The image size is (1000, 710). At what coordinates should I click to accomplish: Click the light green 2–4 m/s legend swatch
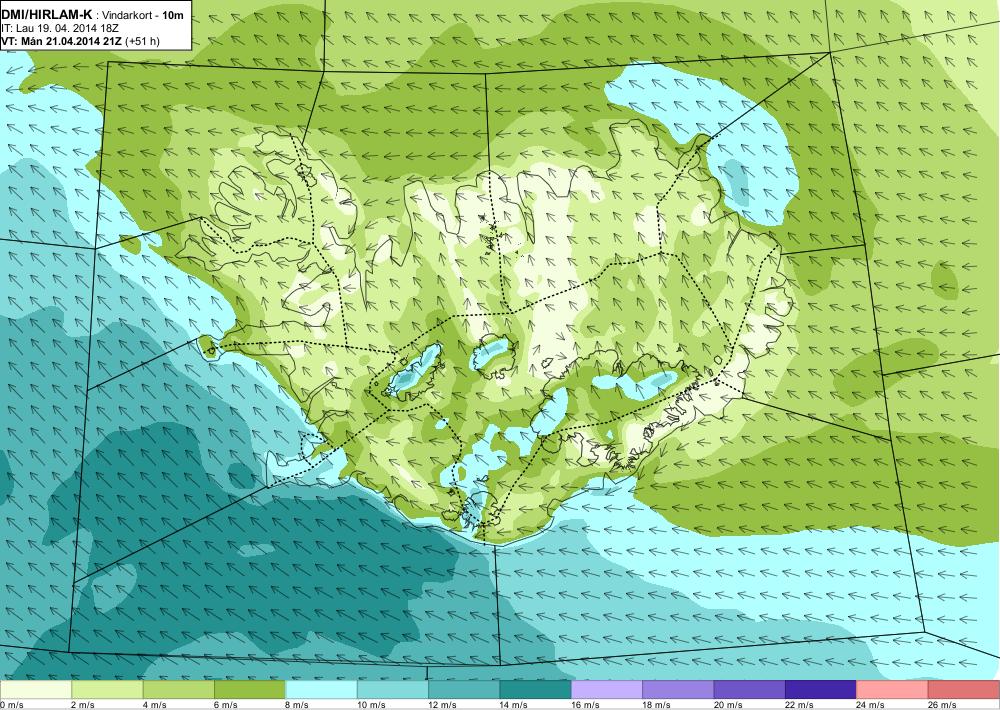click(107, 690)
